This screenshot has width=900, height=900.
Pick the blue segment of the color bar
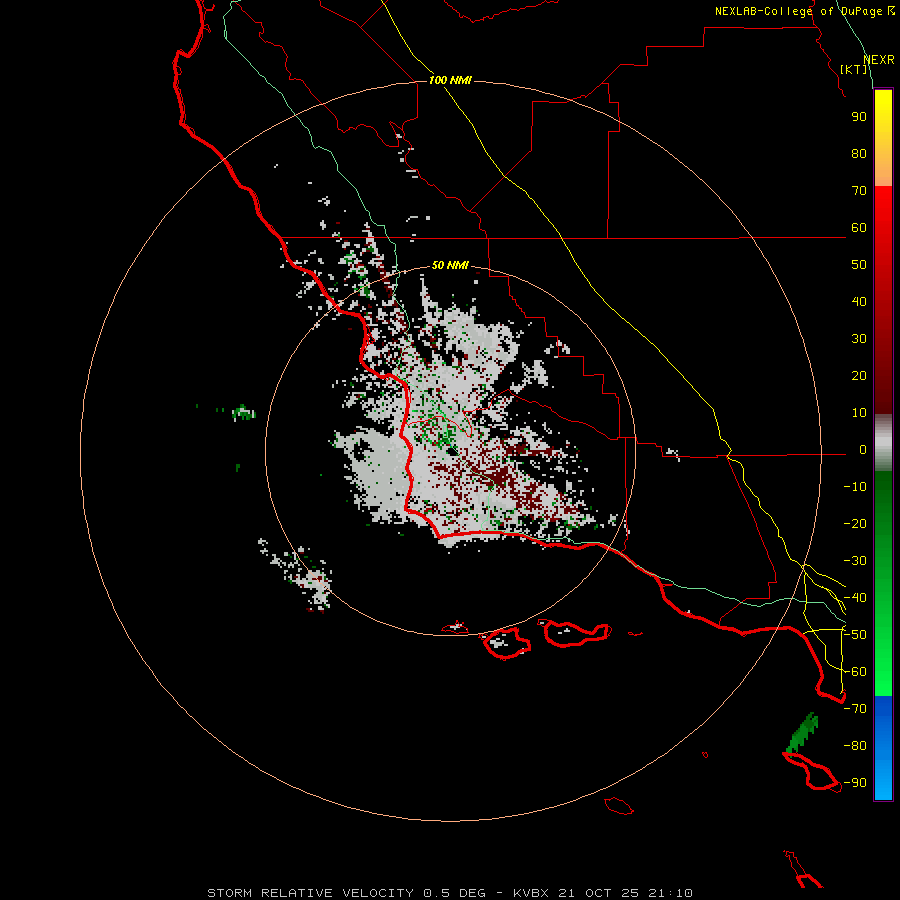coord(883,748)
